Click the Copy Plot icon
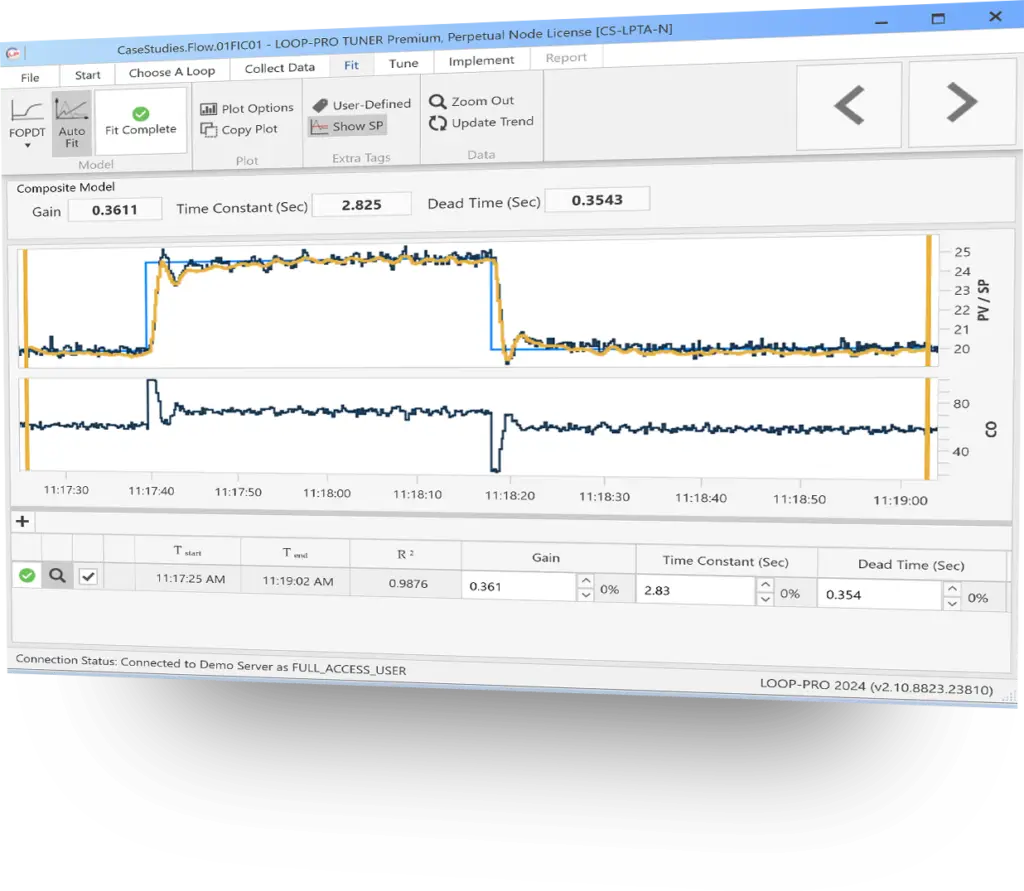 tap(209, 130)
